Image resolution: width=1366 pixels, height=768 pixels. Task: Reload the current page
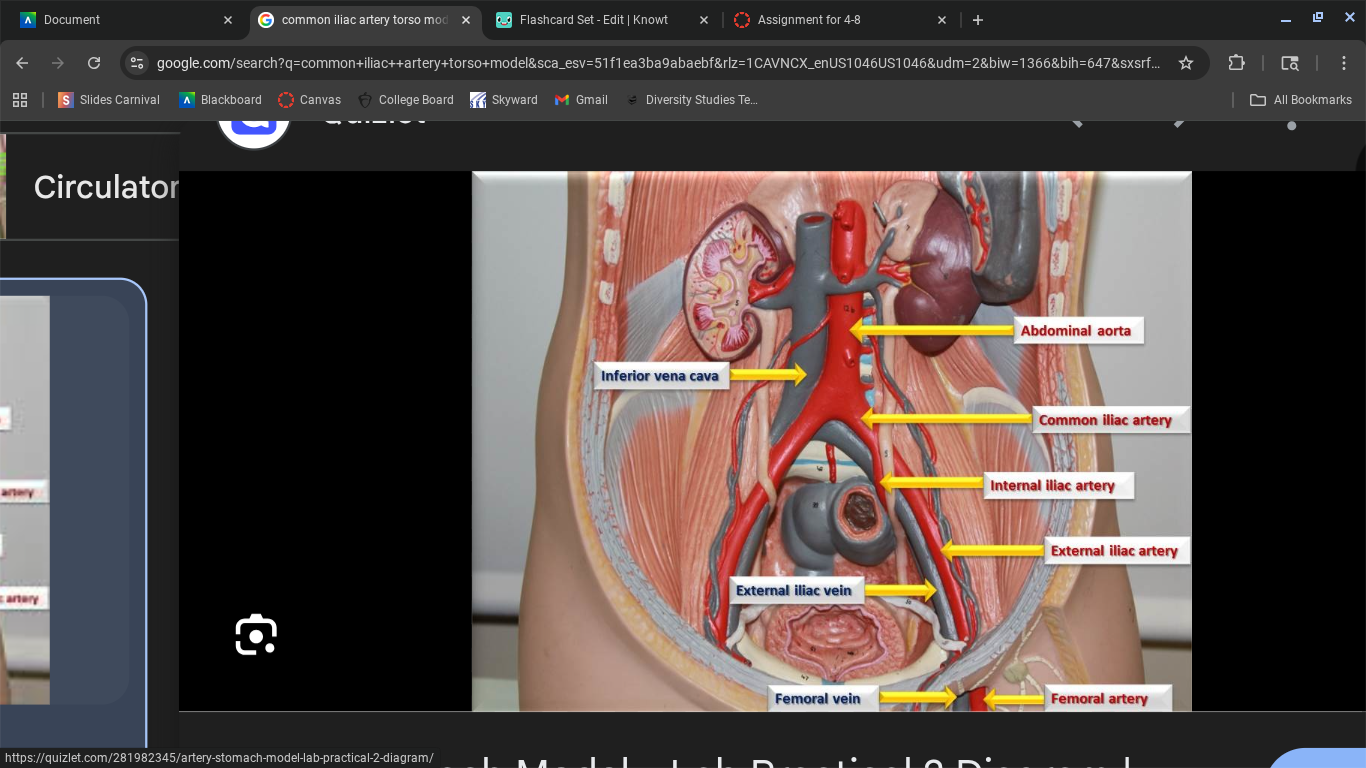(x=94, y=63)
